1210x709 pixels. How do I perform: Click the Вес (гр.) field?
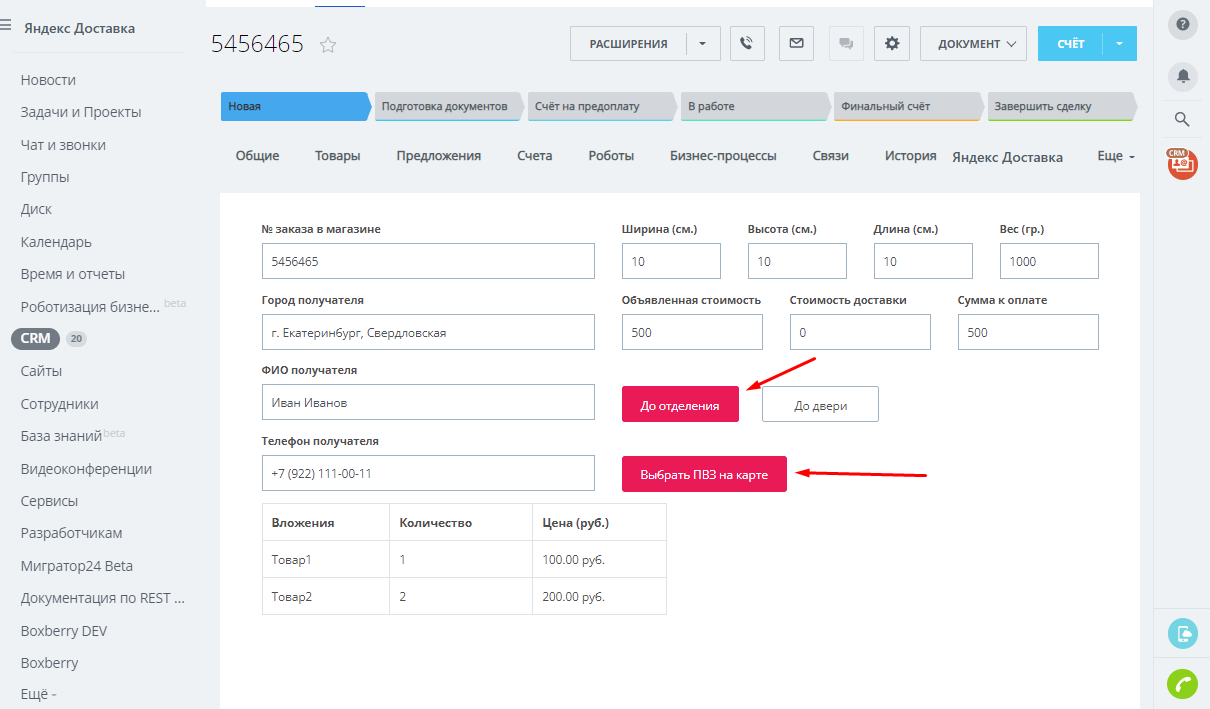(1049, 261)
